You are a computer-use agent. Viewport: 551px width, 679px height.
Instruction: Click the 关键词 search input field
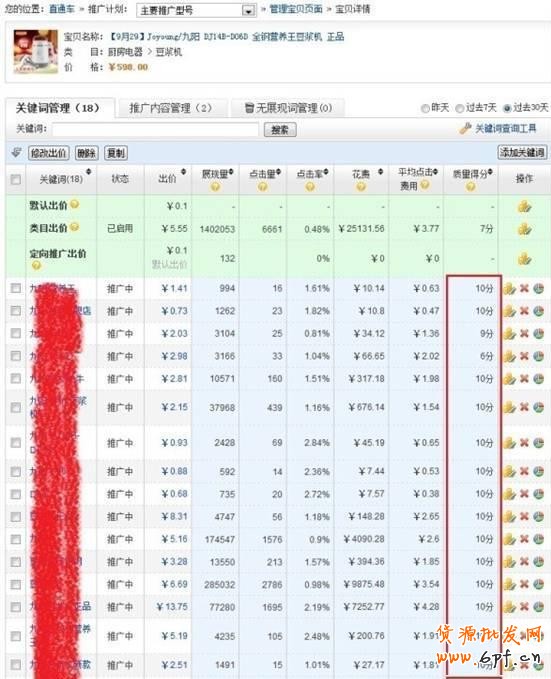point(156,129)
